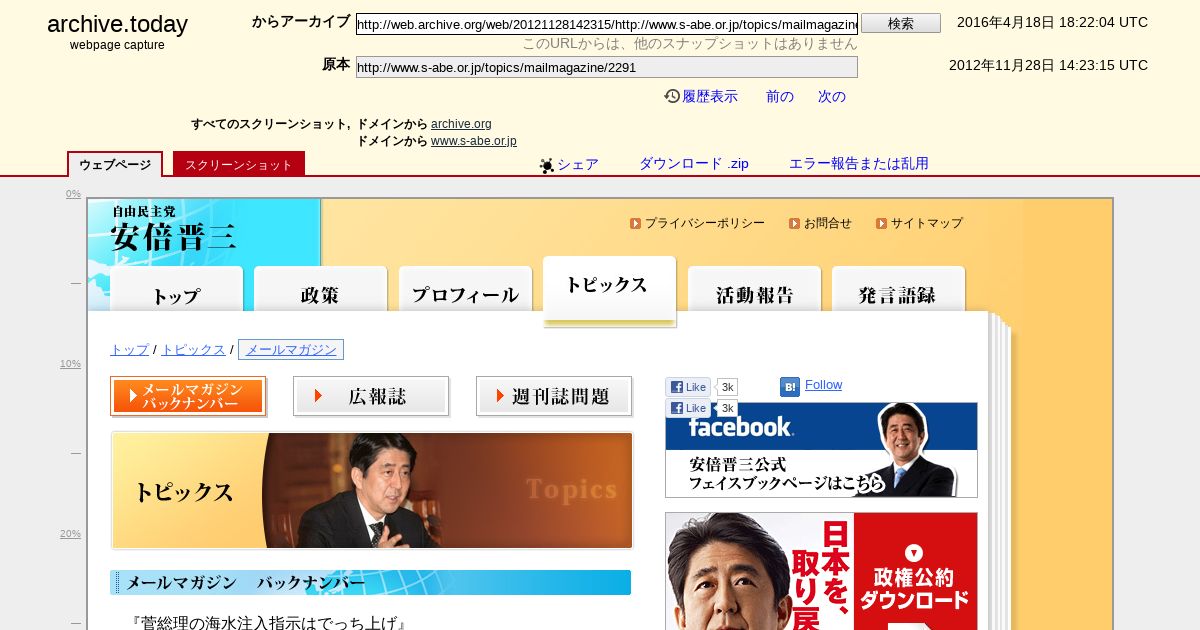Click the Hatena B! bookmark icon

pos(790,386)
